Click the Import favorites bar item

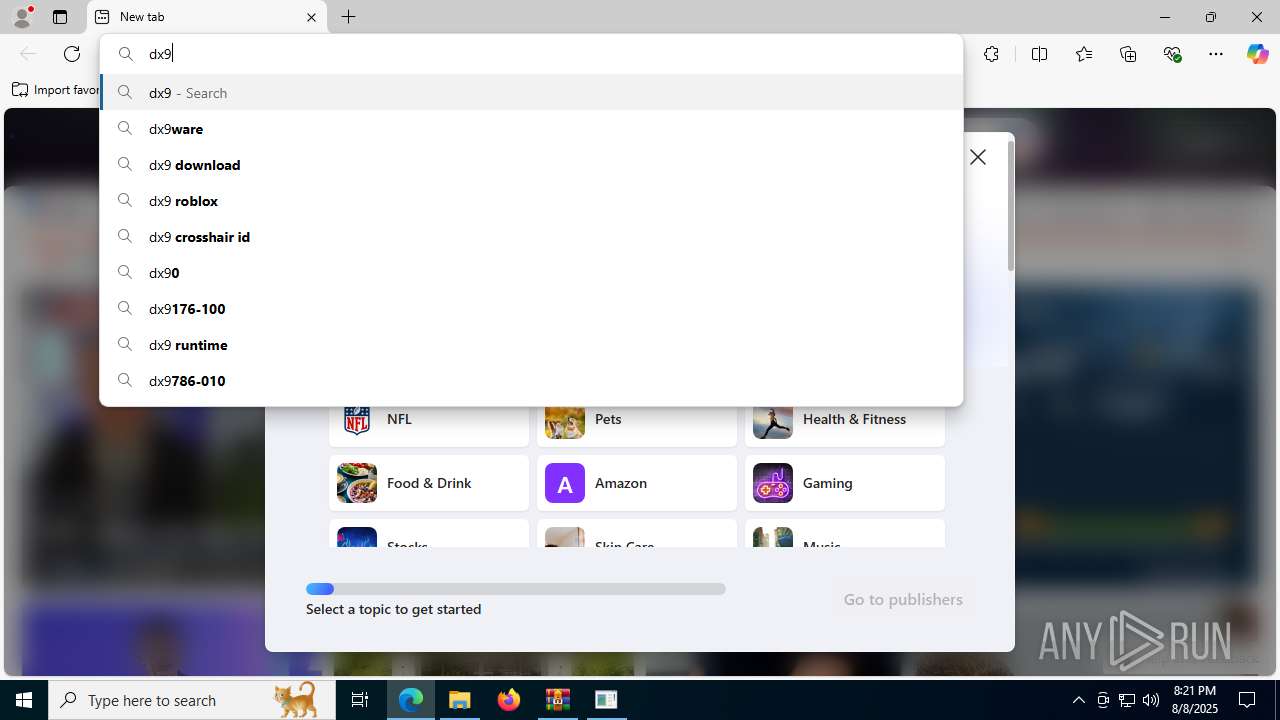tap(55, 90)
